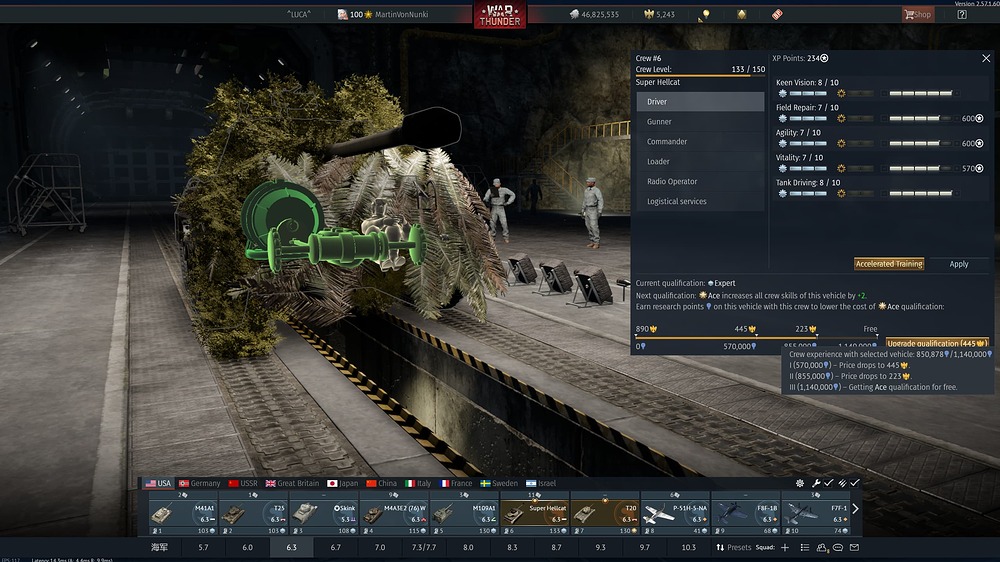The height and width of the screenshot is (562, 1000).
Task: Apply the crew skill changes
Action: tap(959, 263)
